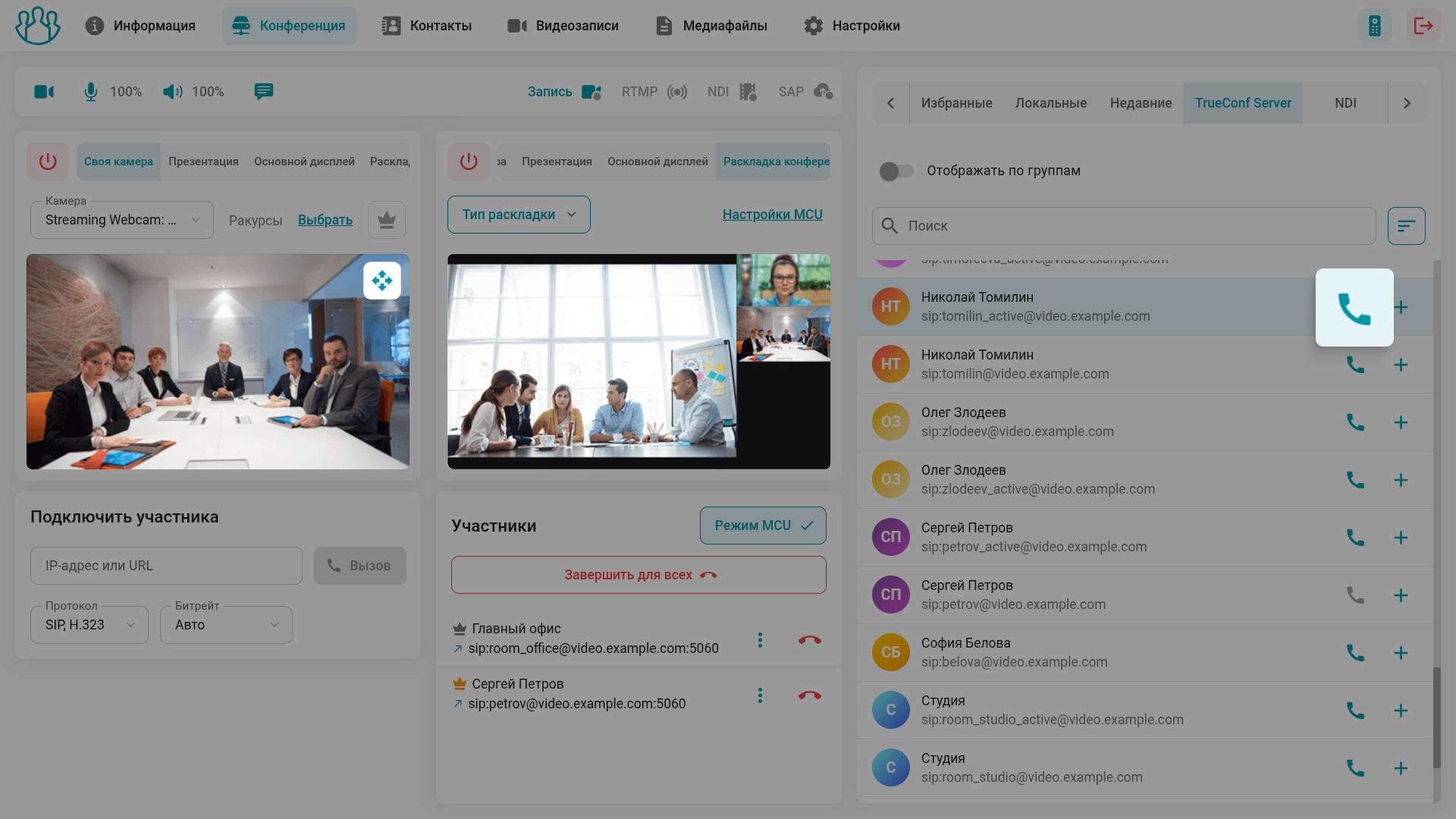Call tomilin@video.example.com
The height and width of the screenshot is (819, 1456).
tap(1355, 365)
